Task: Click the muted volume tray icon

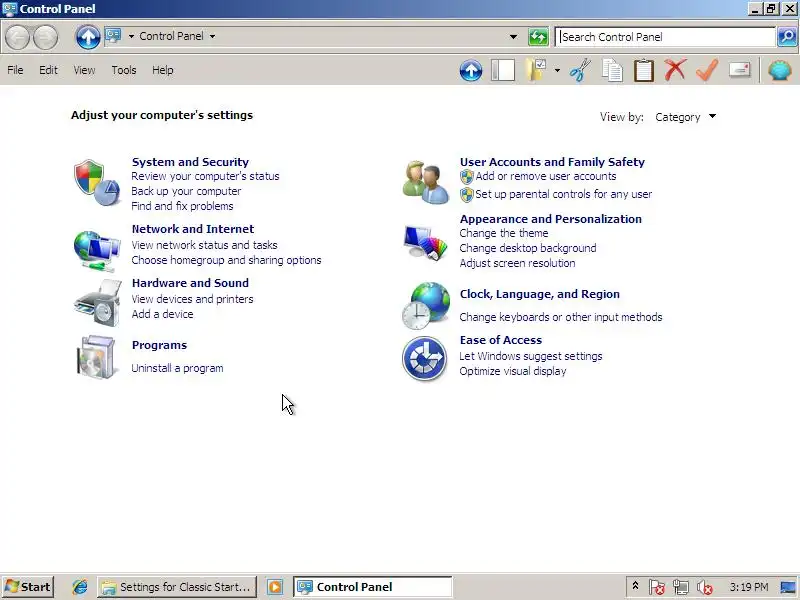Action: pyautogui.click(x=705, y=587)
